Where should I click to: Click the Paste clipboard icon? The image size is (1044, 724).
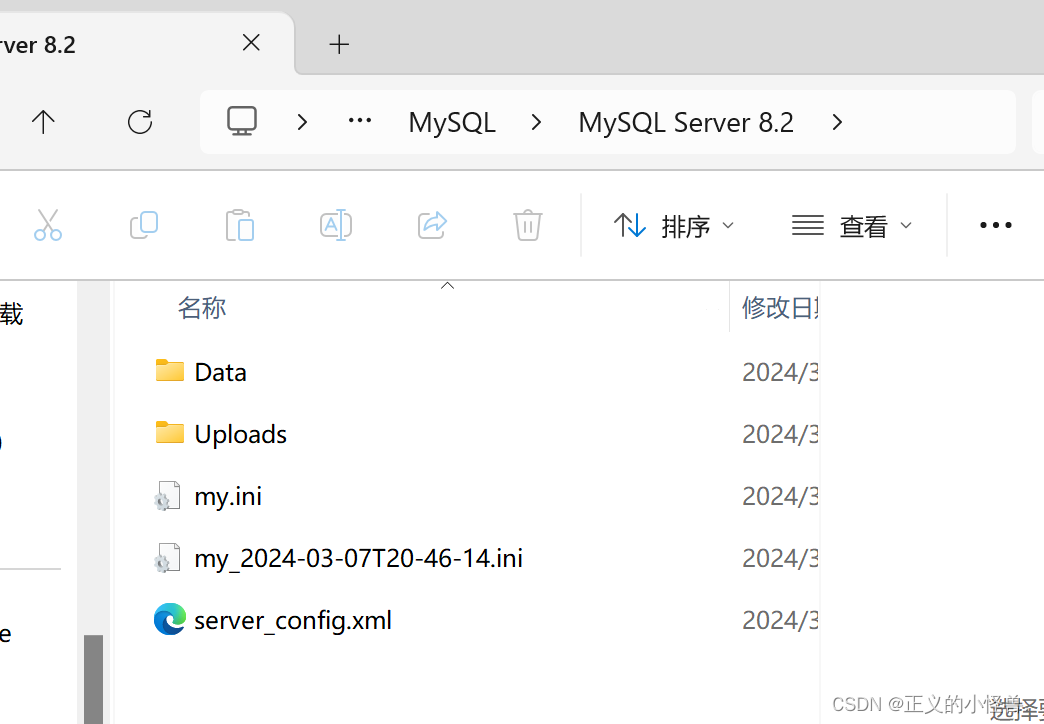[x=240, y=225]
